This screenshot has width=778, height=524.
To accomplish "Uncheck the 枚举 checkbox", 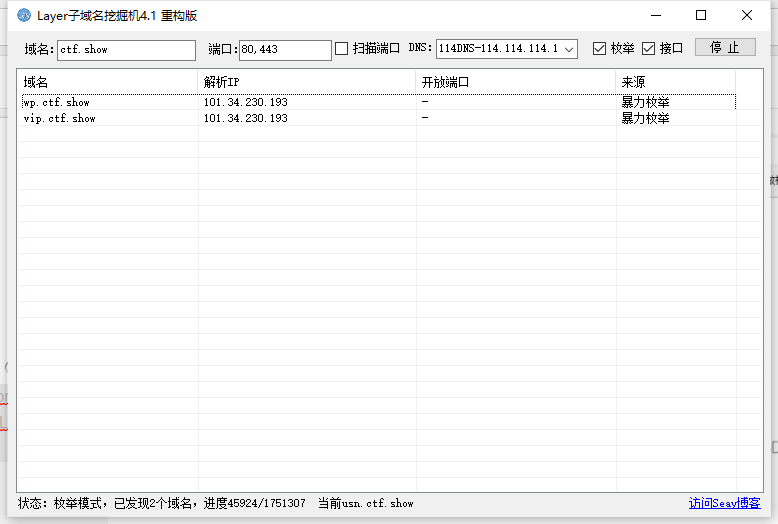I will [599, 49].
